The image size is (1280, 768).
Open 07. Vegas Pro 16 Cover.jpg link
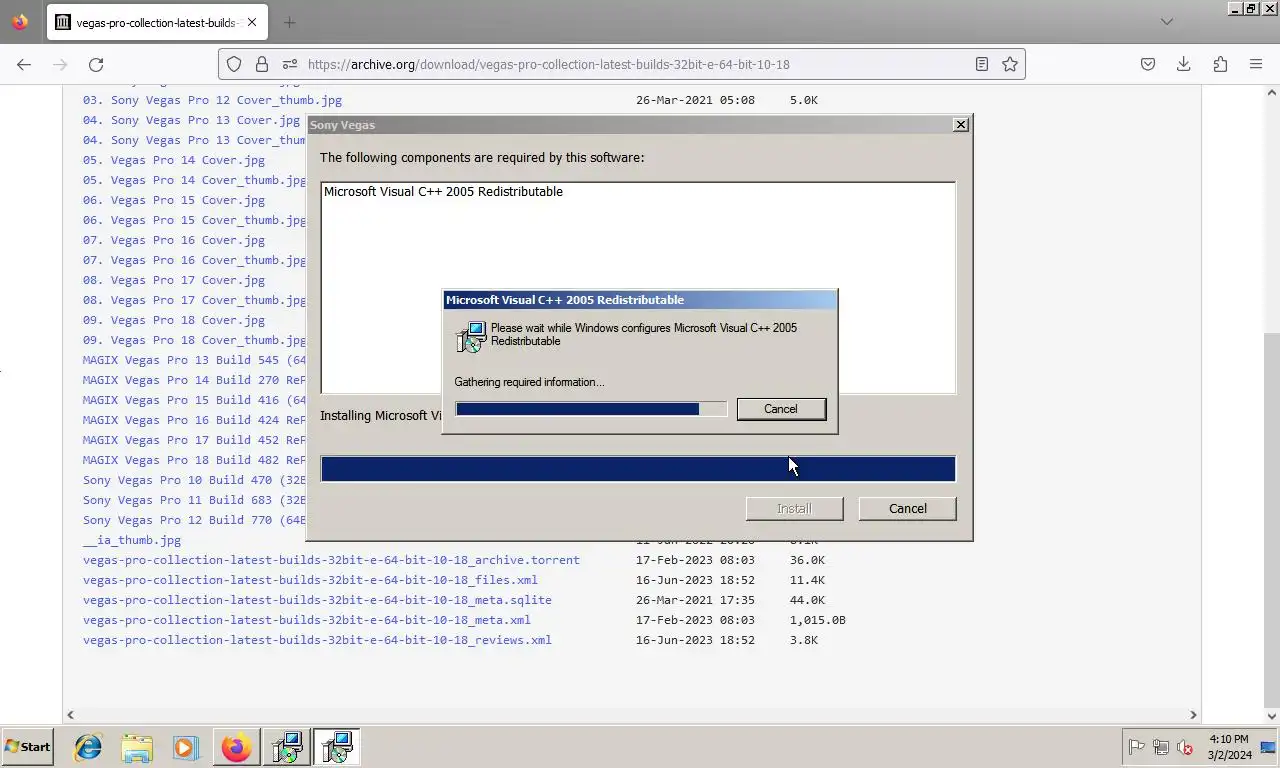(174, 240)
